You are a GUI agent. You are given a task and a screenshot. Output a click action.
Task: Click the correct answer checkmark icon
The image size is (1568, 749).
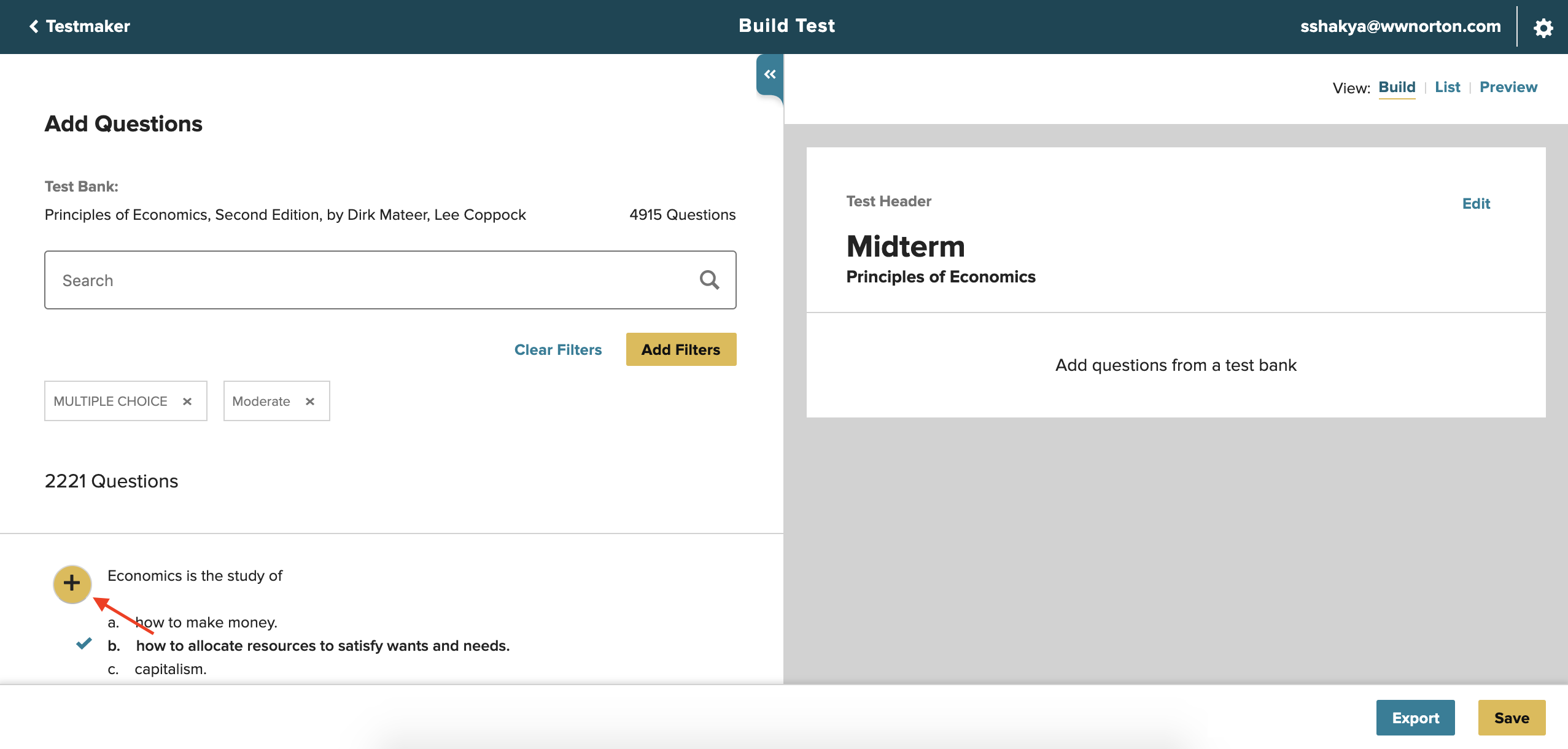(x=84, y=644)
